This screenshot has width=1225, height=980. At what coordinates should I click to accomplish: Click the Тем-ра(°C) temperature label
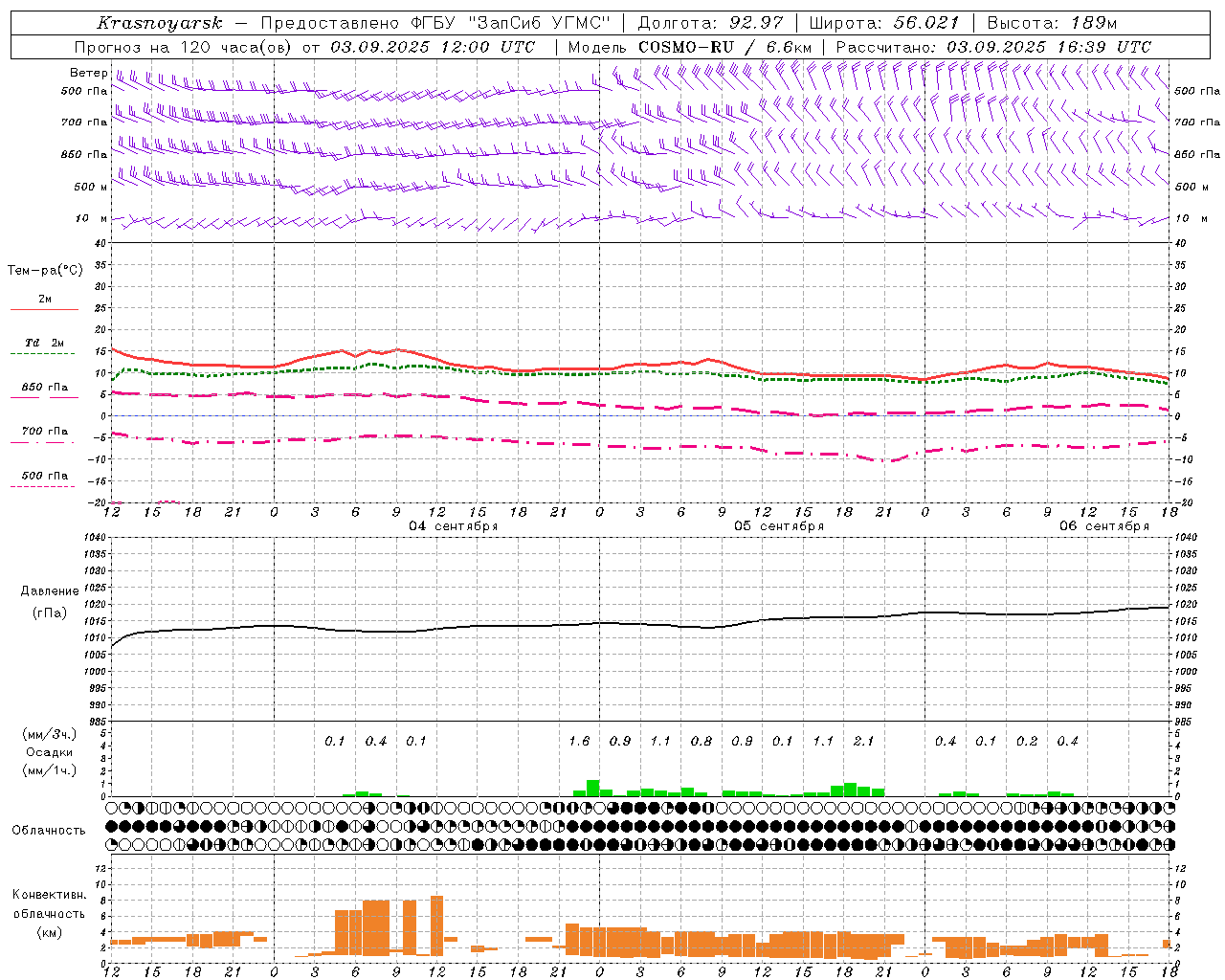pyautogui.click(x=45, y=271)
